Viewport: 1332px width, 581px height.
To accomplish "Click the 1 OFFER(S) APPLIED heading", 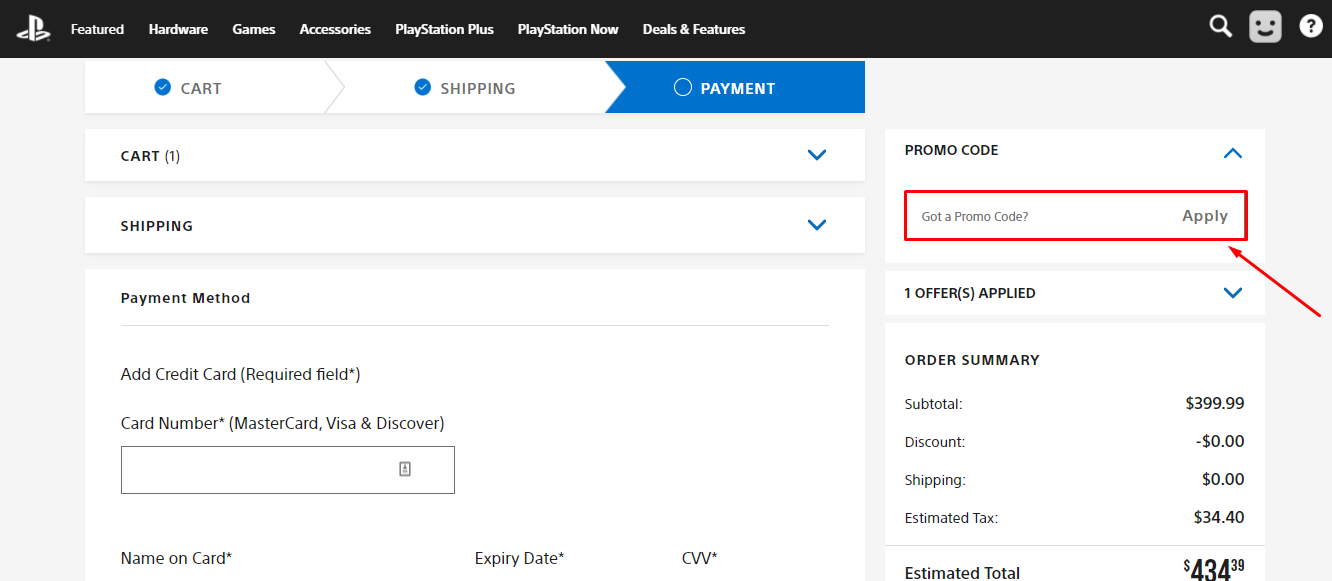I will (970, 293).
